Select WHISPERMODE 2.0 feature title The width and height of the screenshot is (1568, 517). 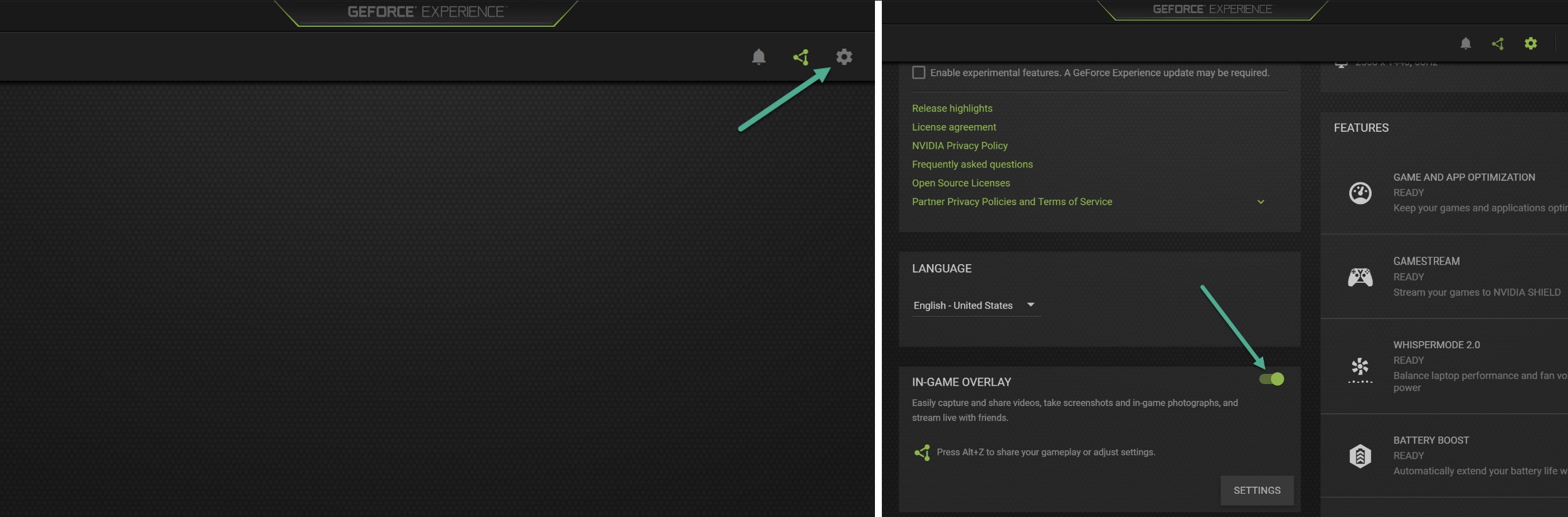pyautogui.click(x=1436, y=345)
